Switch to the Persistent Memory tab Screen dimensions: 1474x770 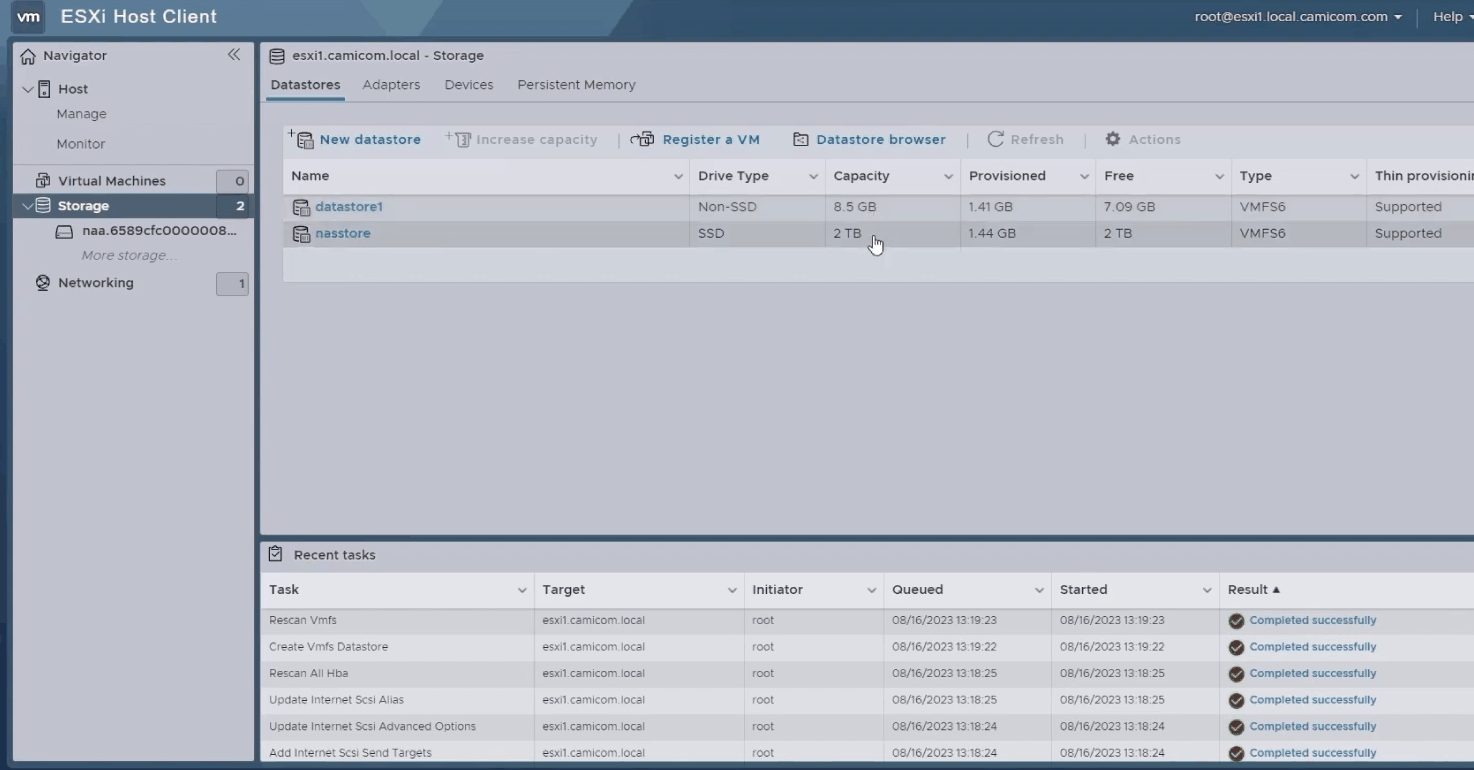coord(576,85)
